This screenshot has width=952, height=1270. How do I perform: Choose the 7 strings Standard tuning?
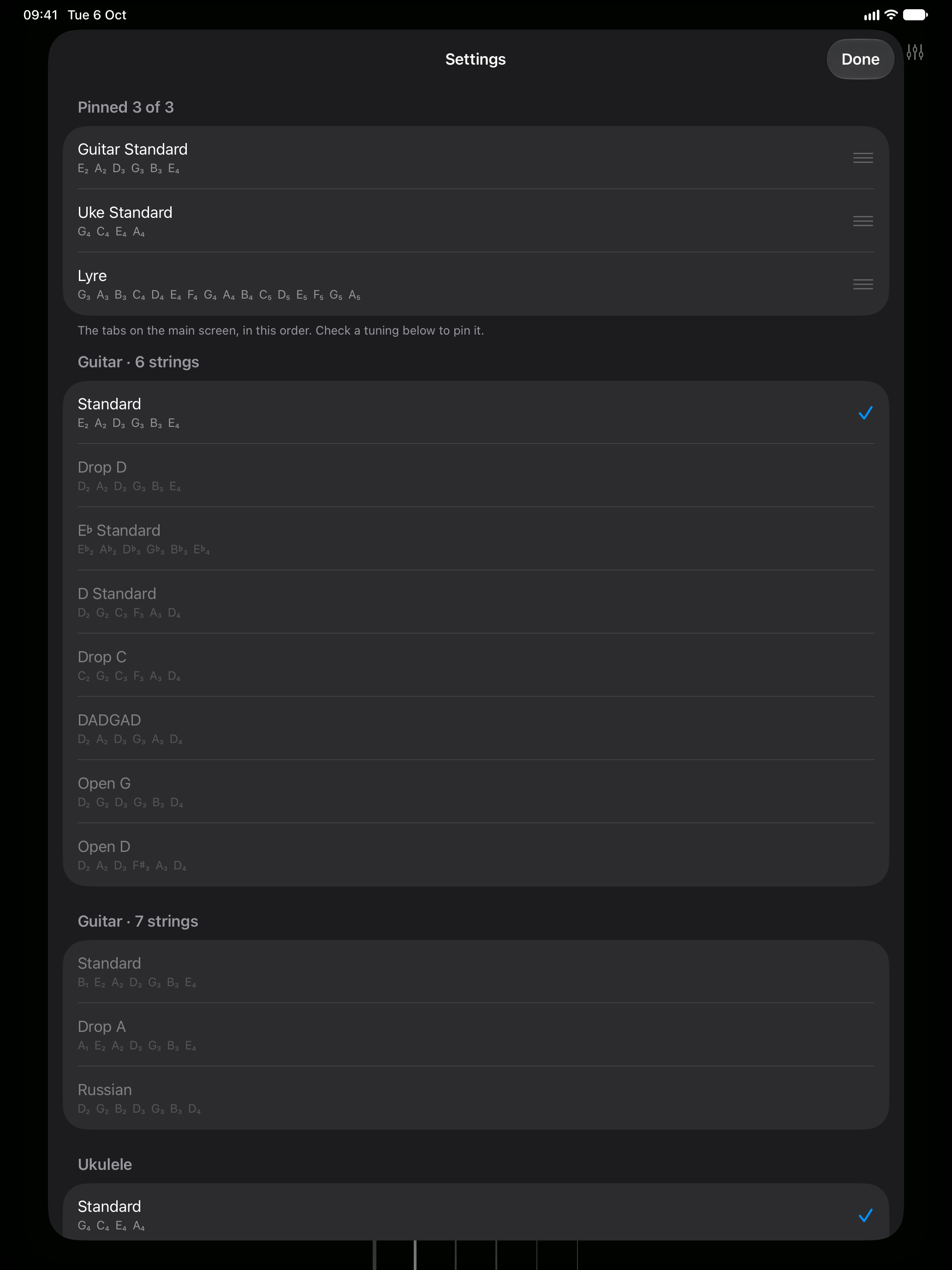pyautogui.click(x=476, y=971)
